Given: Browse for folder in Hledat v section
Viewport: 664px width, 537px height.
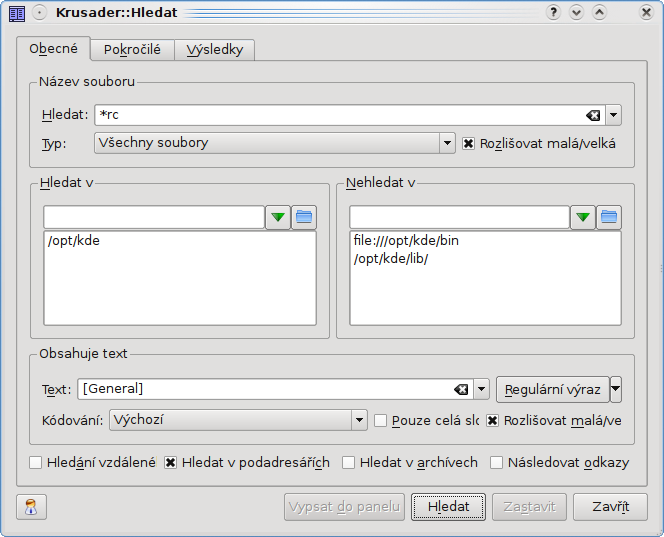Looking at the screenshot, I should tap(304, 217).
